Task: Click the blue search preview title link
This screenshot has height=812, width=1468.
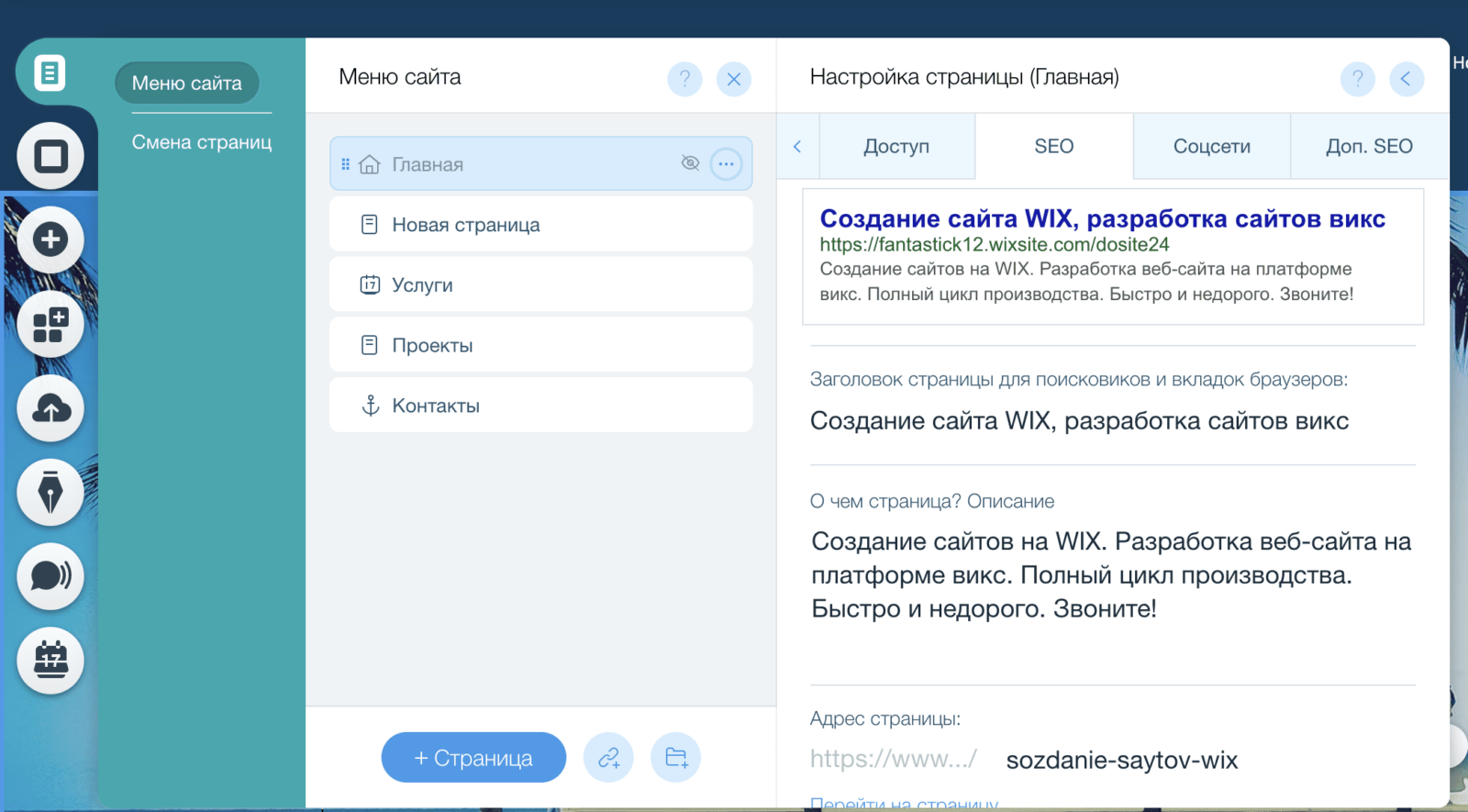Action: click(1102, 218)
